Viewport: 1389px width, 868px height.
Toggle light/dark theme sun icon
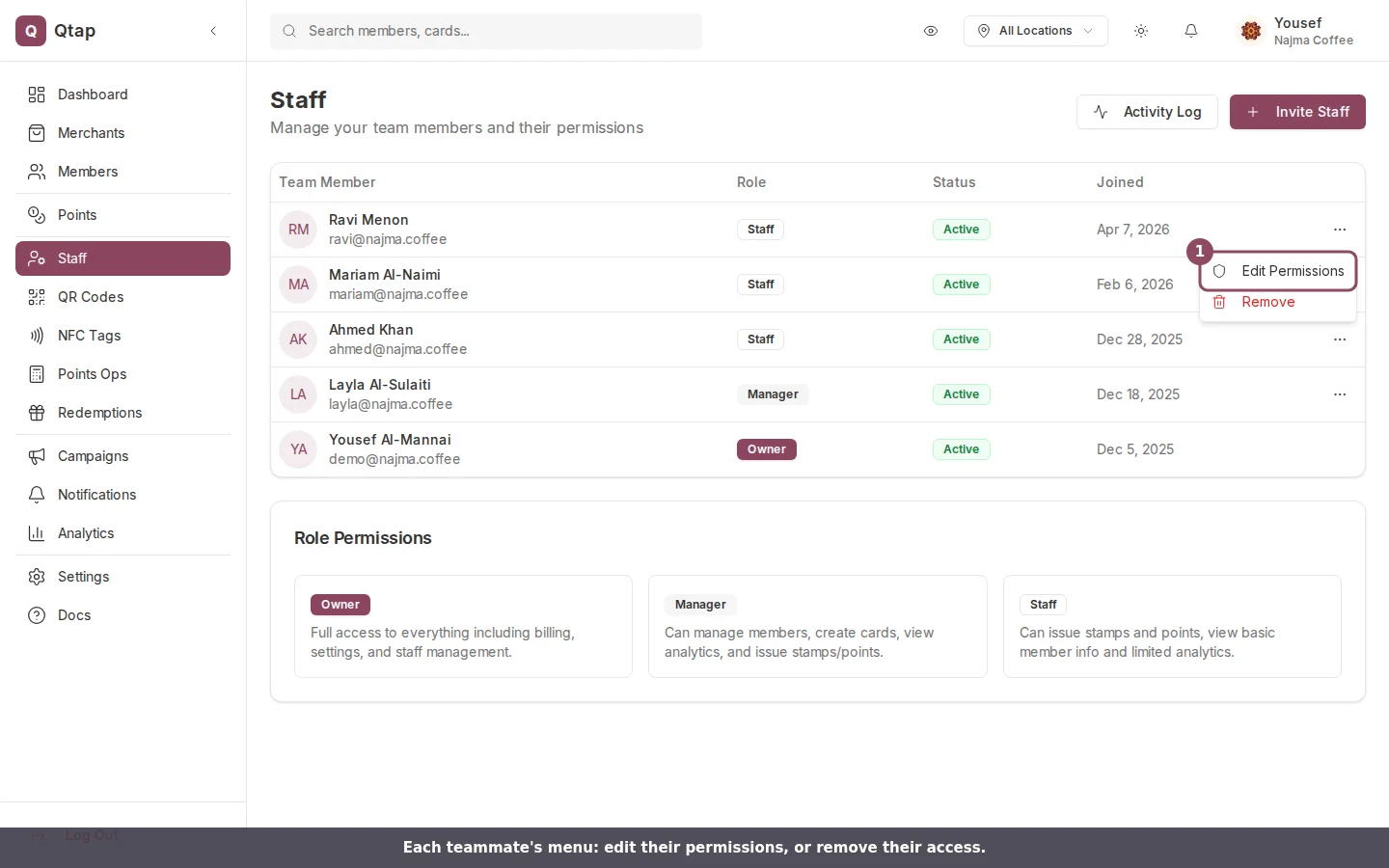click(x=1141, y=31)
